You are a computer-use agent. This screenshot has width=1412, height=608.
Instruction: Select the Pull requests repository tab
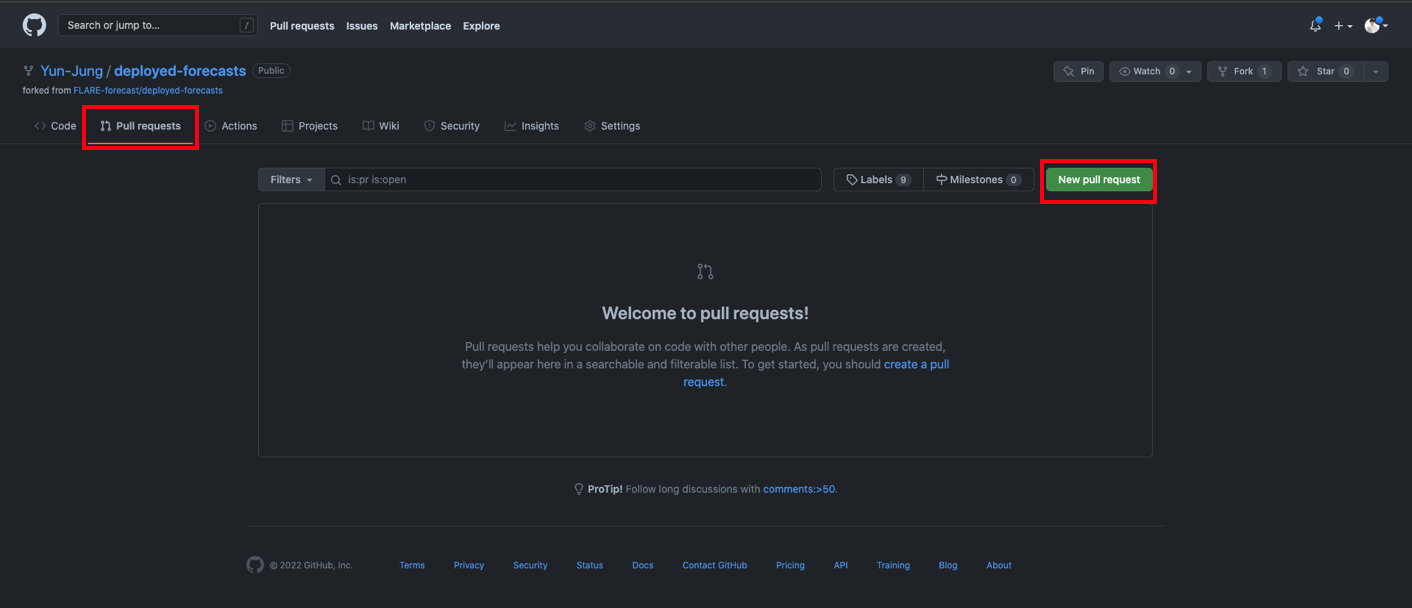pos(140,126)
